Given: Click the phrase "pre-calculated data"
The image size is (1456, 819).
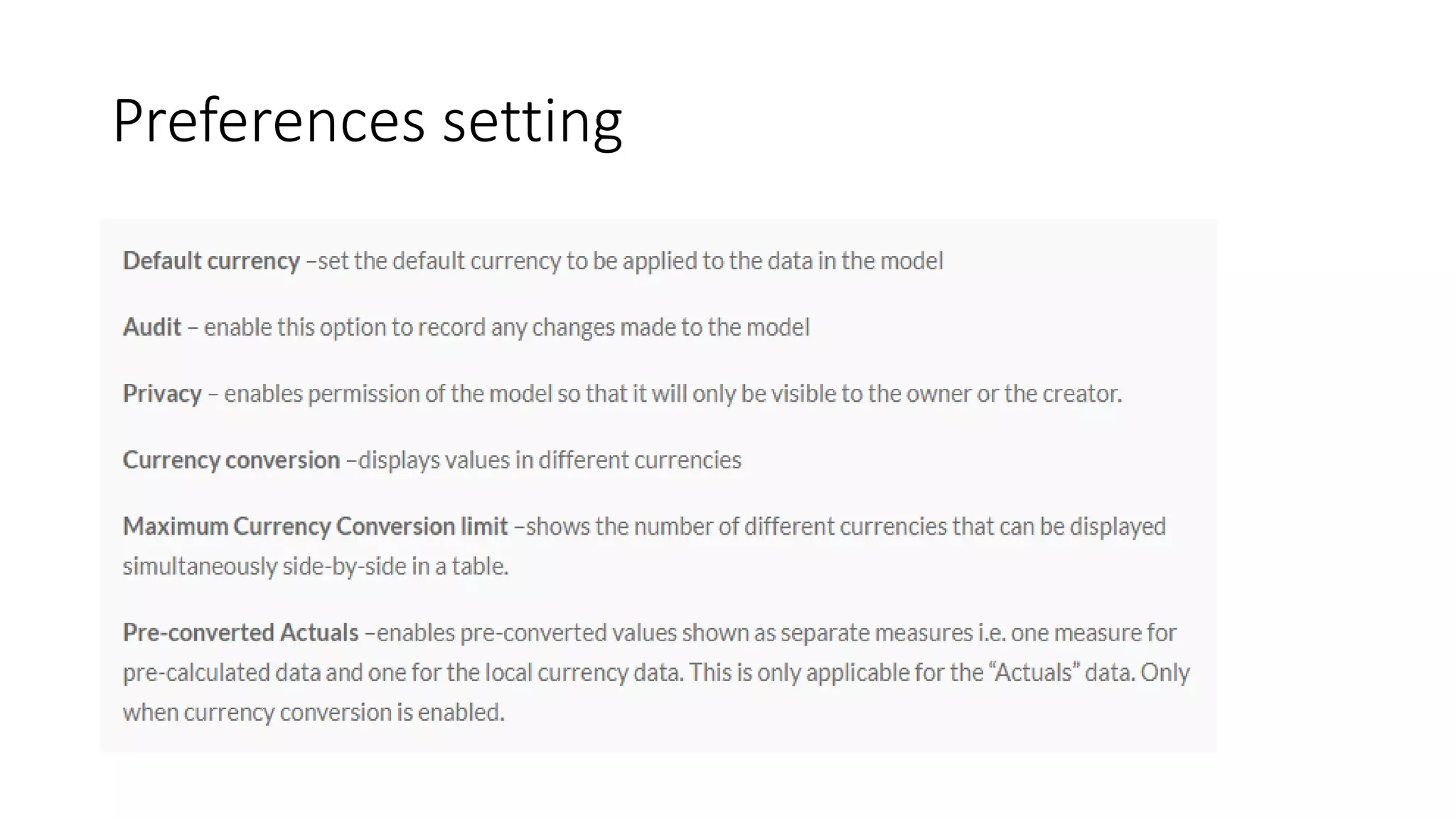Looking at the screenshot, I should click(x=221, y=672).
